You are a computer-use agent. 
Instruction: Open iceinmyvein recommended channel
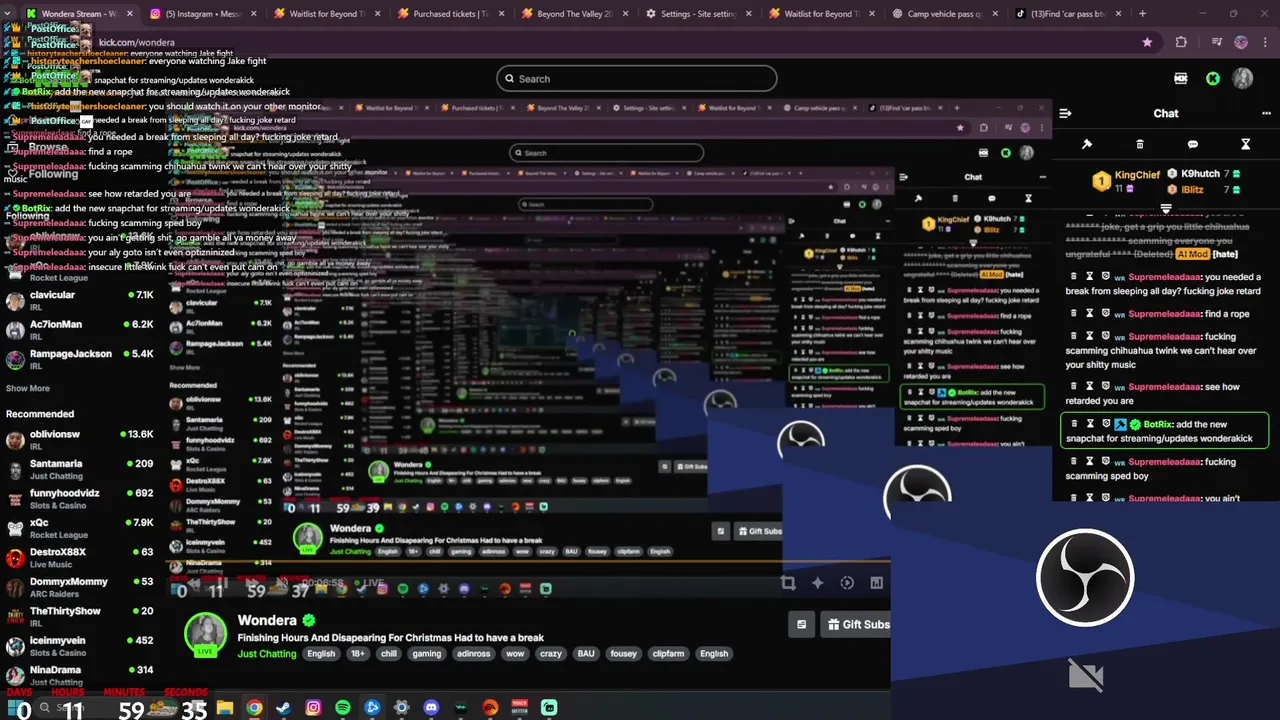tap(80, 645)
